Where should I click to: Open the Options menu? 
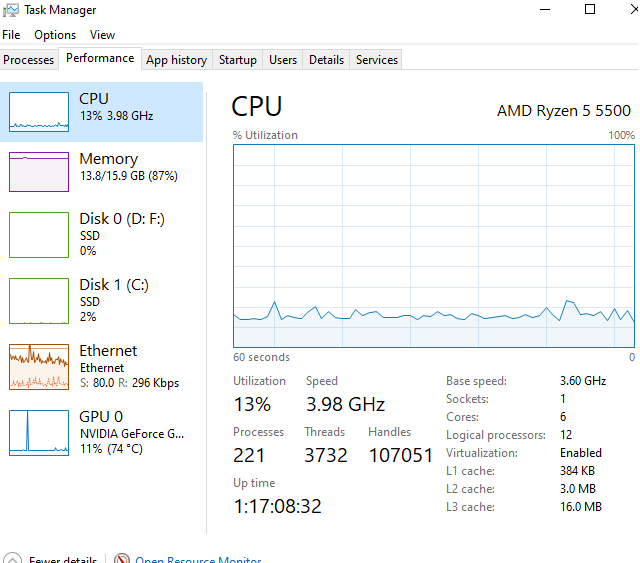coord(55,35)
